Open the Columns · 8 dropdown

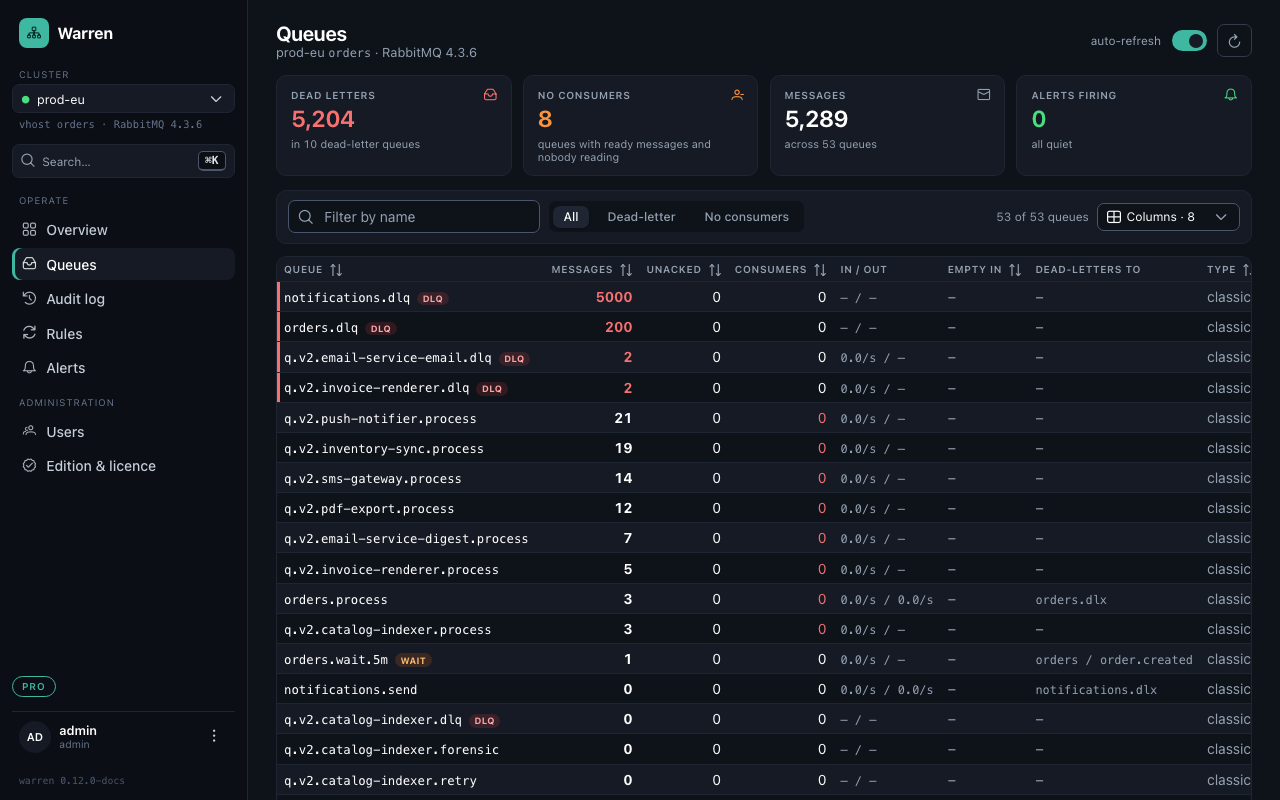pos(1168,217)
